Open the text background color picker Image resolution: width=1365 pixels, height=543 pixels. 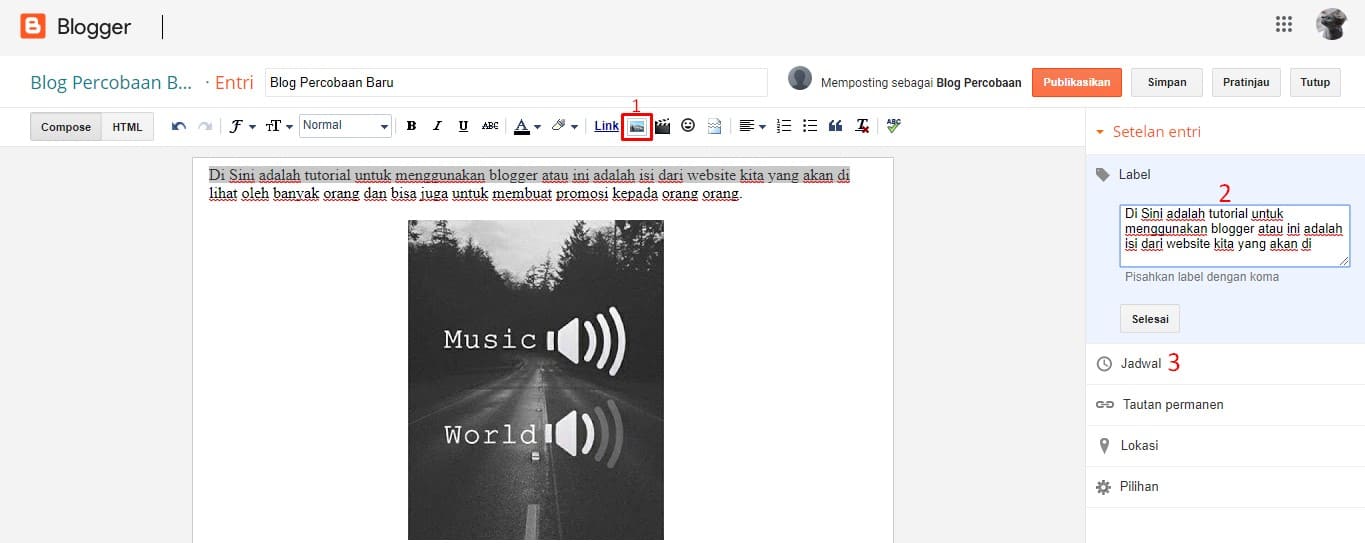[564, 126]
